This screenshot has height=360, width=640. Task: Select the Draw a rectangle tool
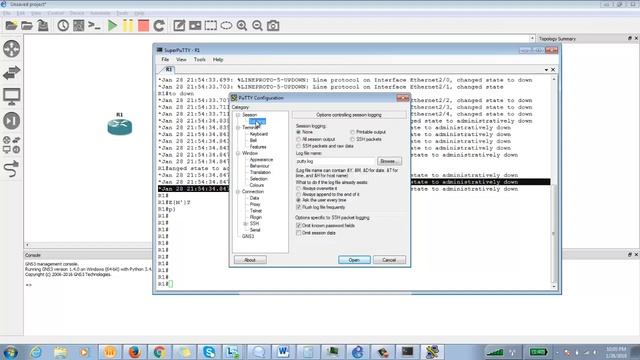211,26
